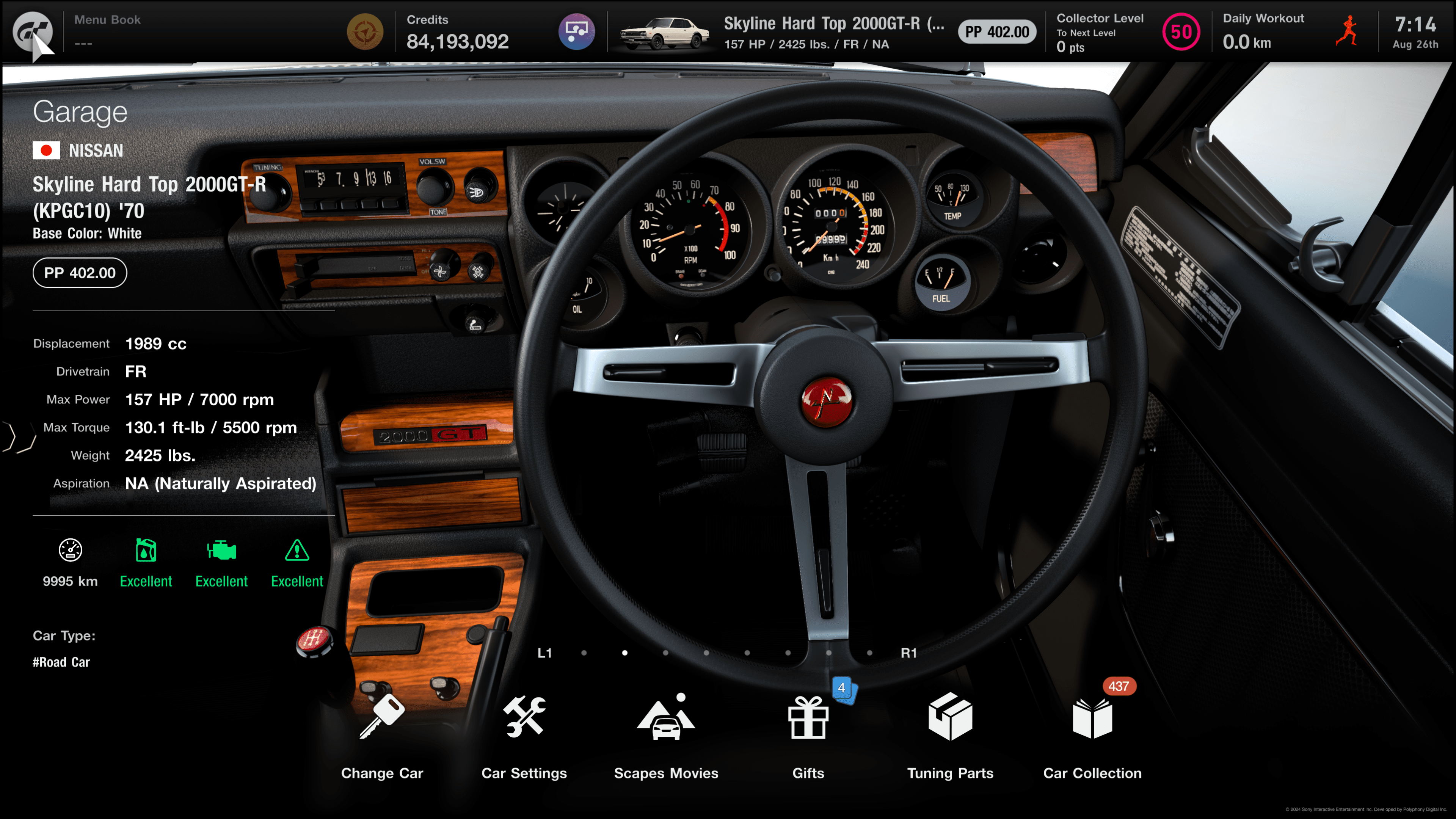The height and width of the screenshot is (819, 1456).
Task: Check the body rigidity warning triangle icon
Action: pos(297,550)
